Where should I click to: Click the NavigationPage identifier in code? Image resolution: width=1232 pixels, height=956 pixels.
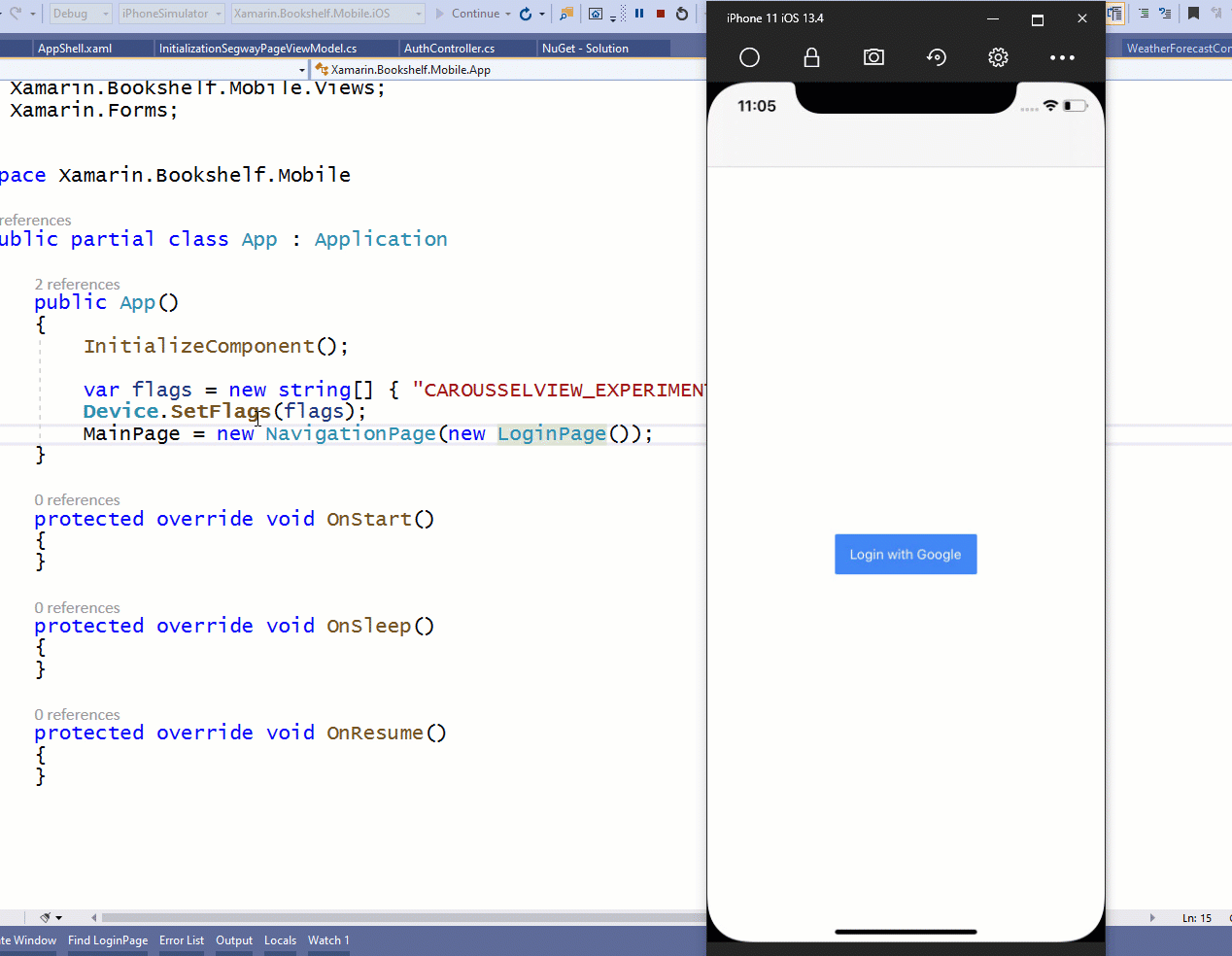[351, 433]
